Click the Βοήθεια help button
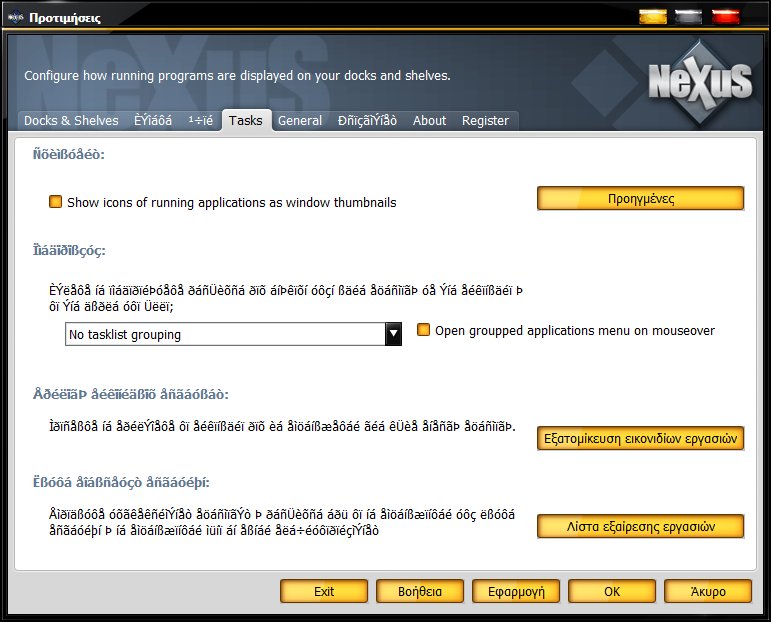The width and height of the screenshot is (771, 622). [420, 591]
